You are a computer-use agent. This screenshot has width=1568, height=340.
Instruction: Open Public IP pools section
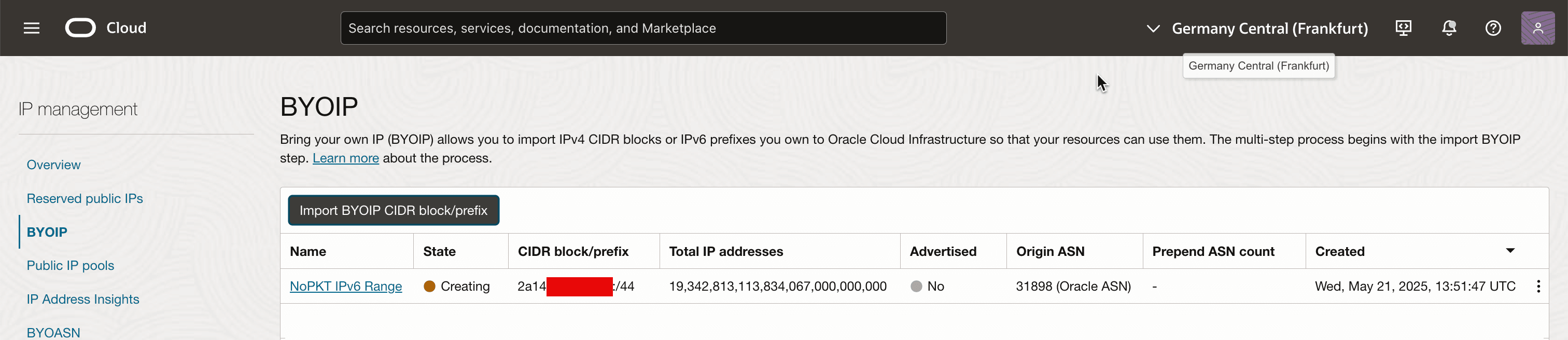coord(71,266)
